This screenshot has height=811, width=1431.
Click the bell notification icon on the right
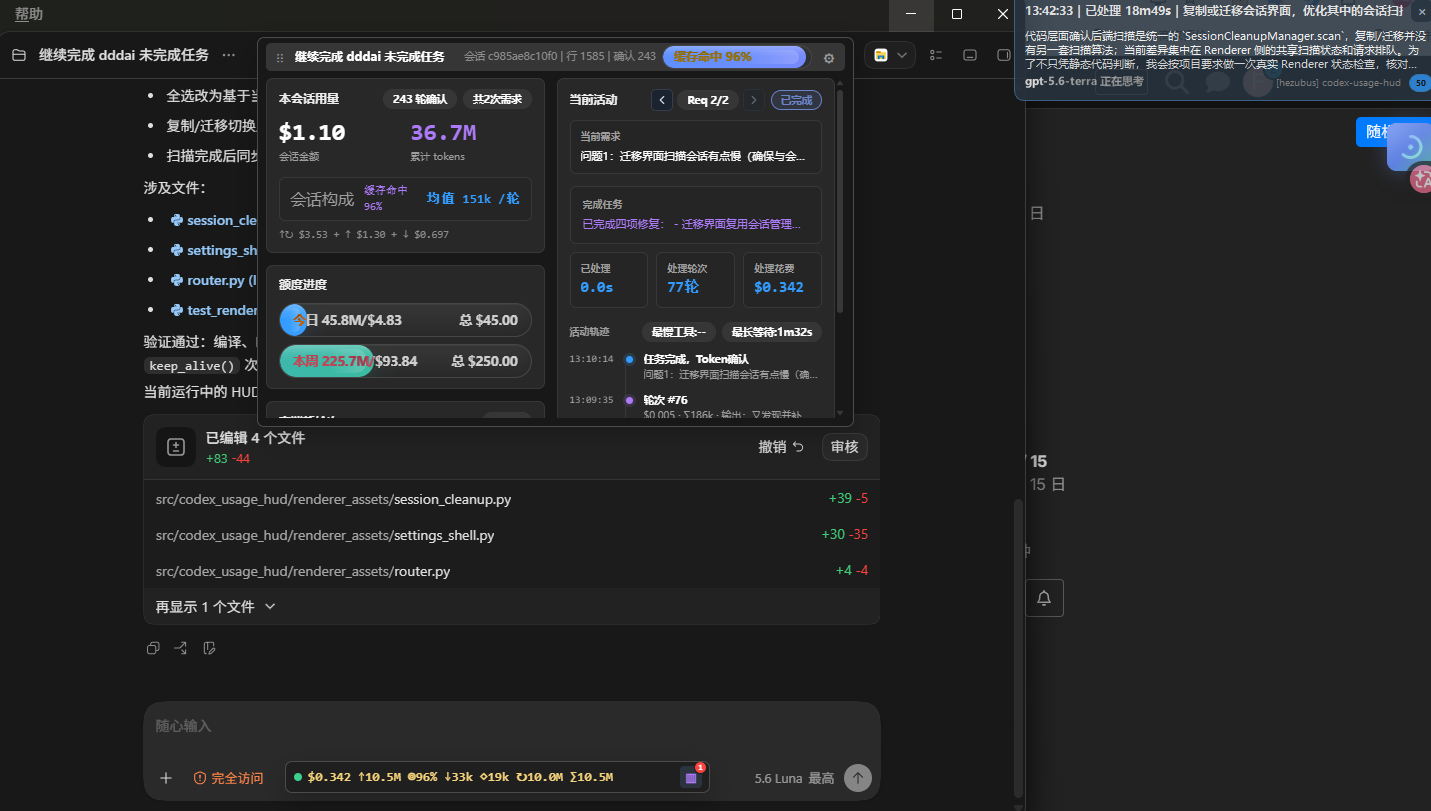coord(1044,598)
